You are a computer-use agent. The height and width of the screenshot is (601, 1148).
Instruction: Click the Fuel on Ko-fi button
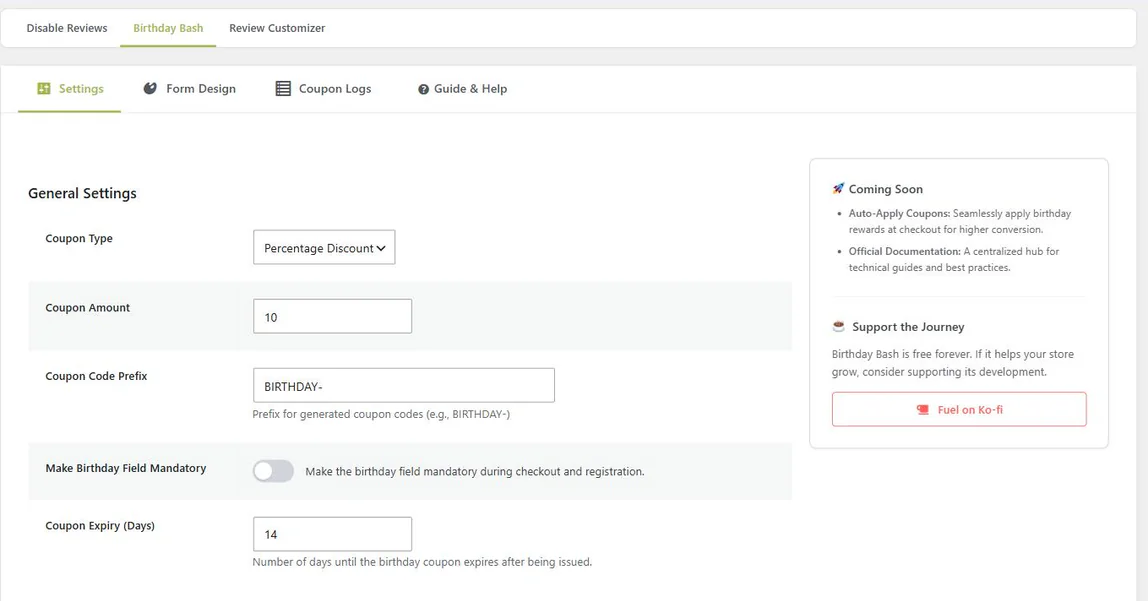959,409
